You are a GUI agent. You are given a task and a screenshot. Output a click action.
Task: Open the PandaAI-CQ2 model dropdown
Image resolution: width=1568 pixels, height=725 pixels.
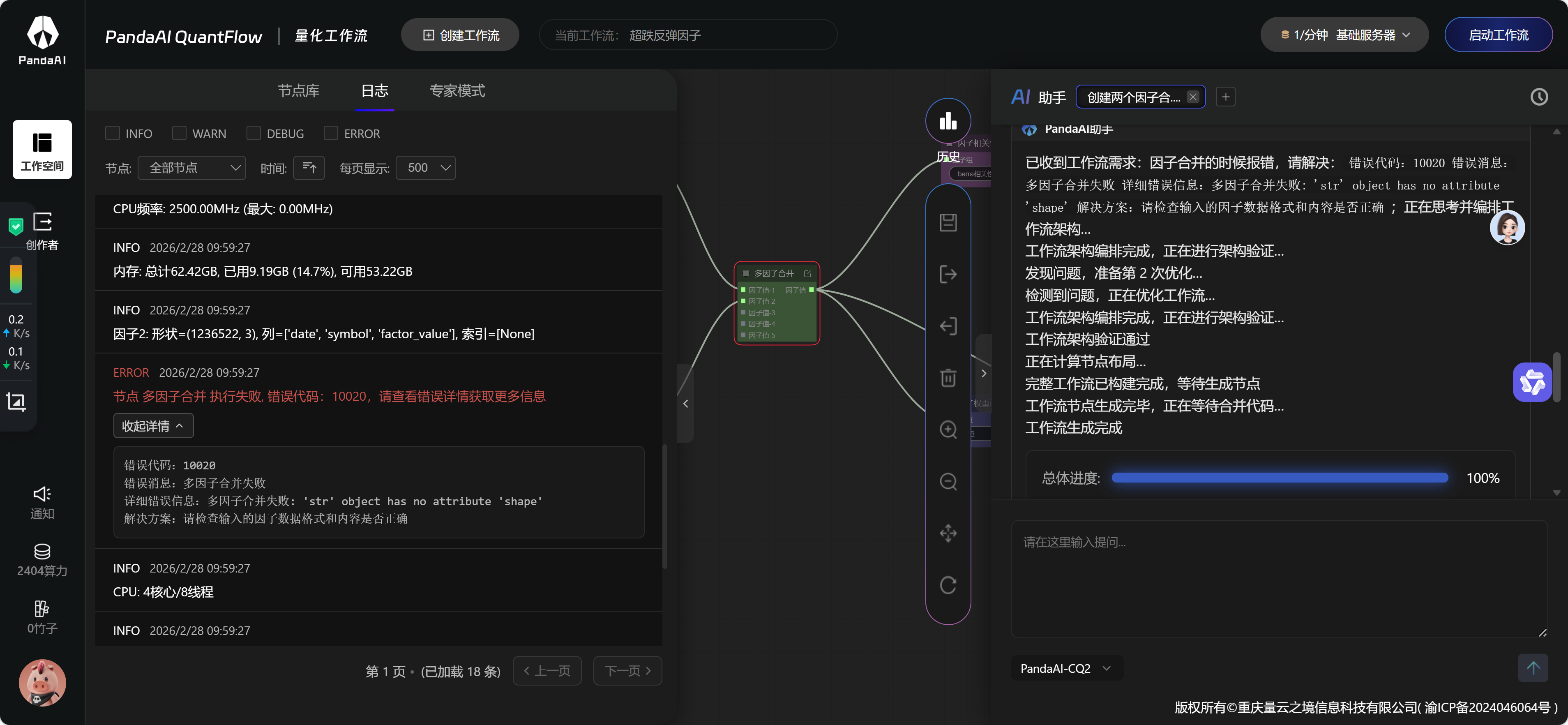pos(1066,668)
